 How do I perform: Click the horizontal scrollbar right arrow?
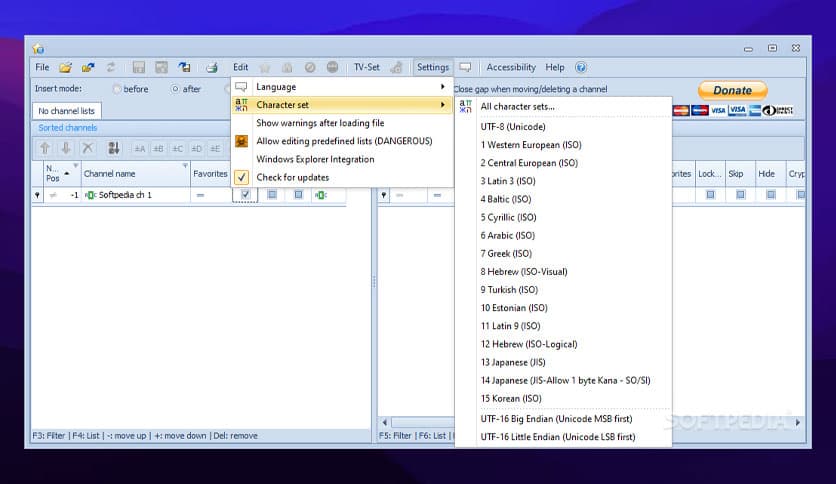tap(798, 423)
